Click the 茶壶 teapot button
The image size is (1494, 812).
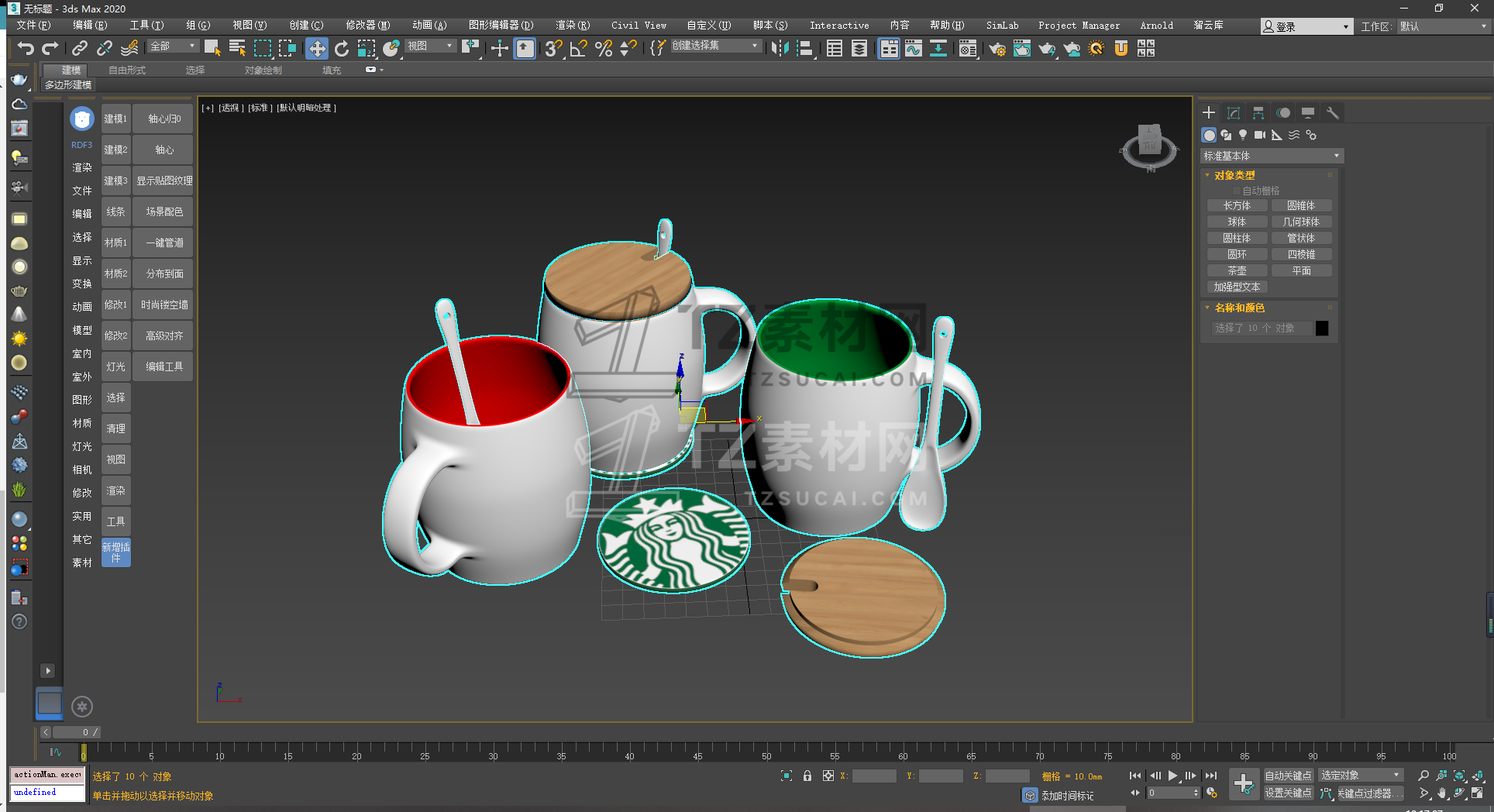click(1237, 270)
